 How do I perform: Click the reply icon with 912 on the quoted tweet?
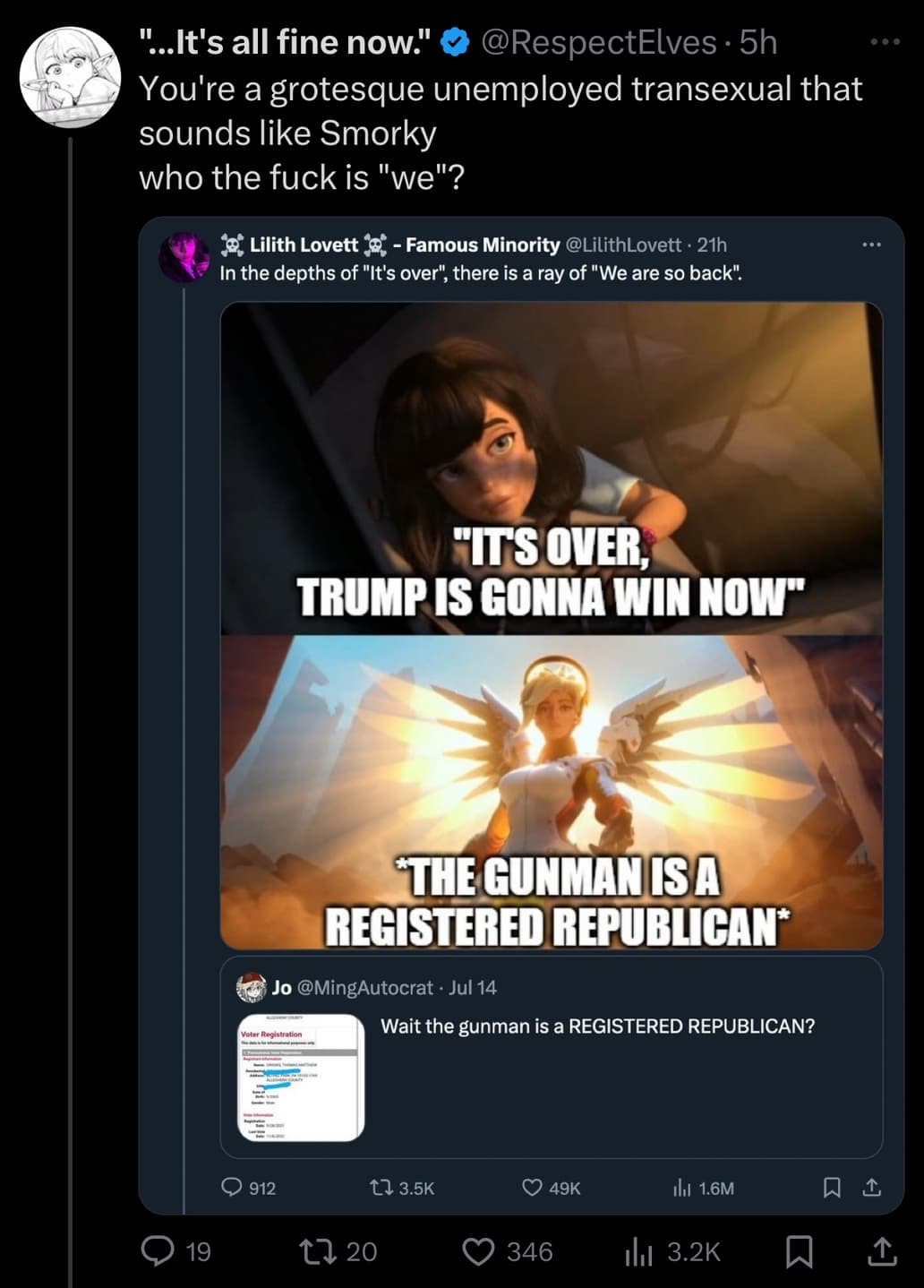pyautogui.click(x=232, y=1188)
